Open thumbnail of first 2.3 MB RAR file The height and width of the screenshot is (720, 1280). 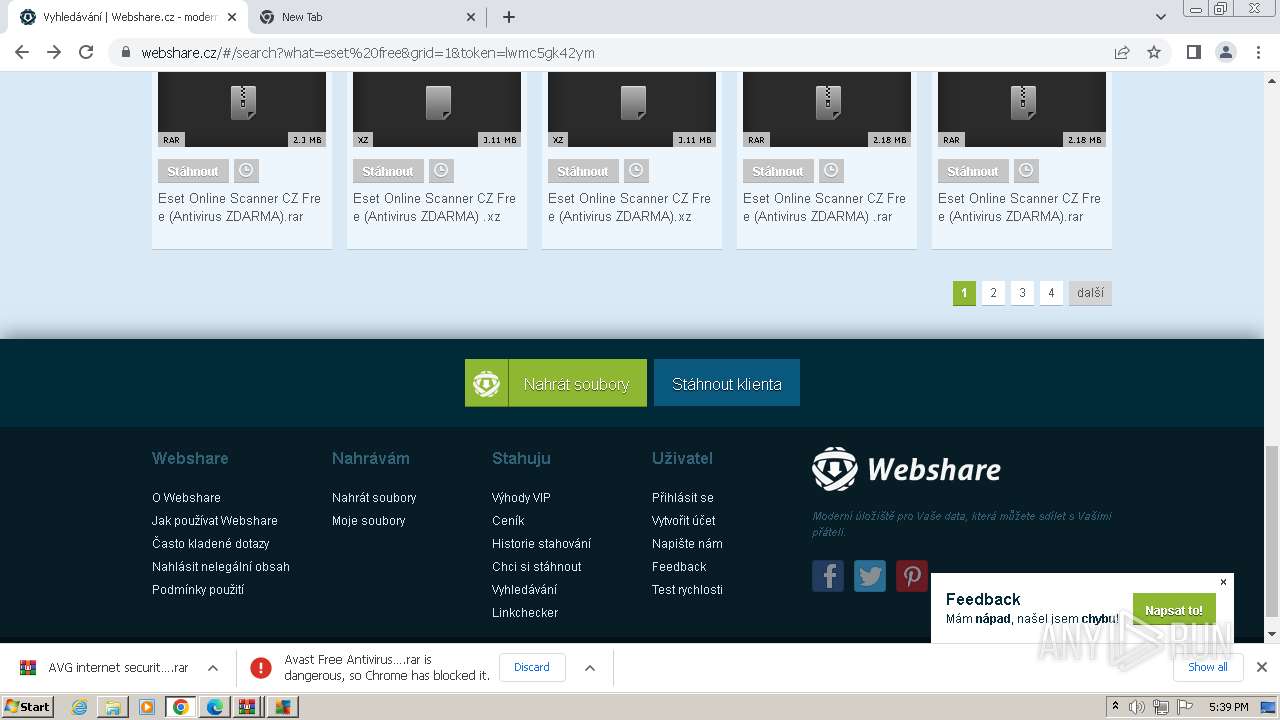point(242,109)
